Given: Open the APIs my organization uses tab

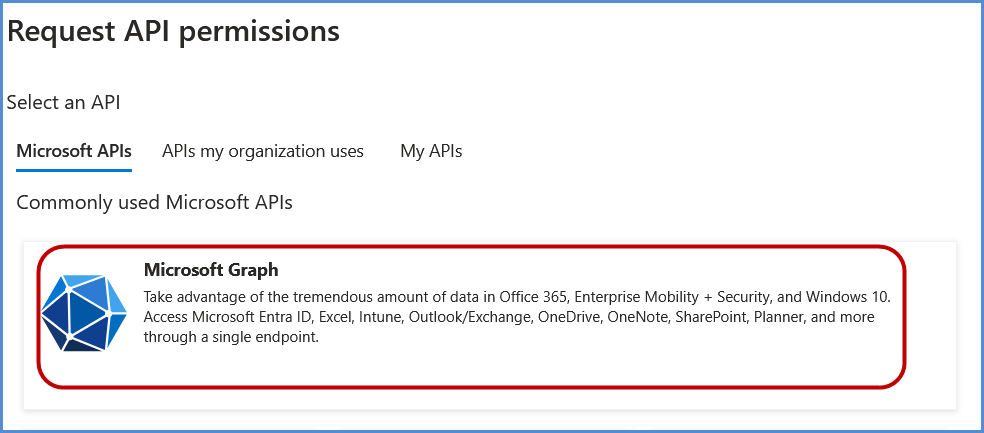Looking at the screenshot, I should coord(263,152).
